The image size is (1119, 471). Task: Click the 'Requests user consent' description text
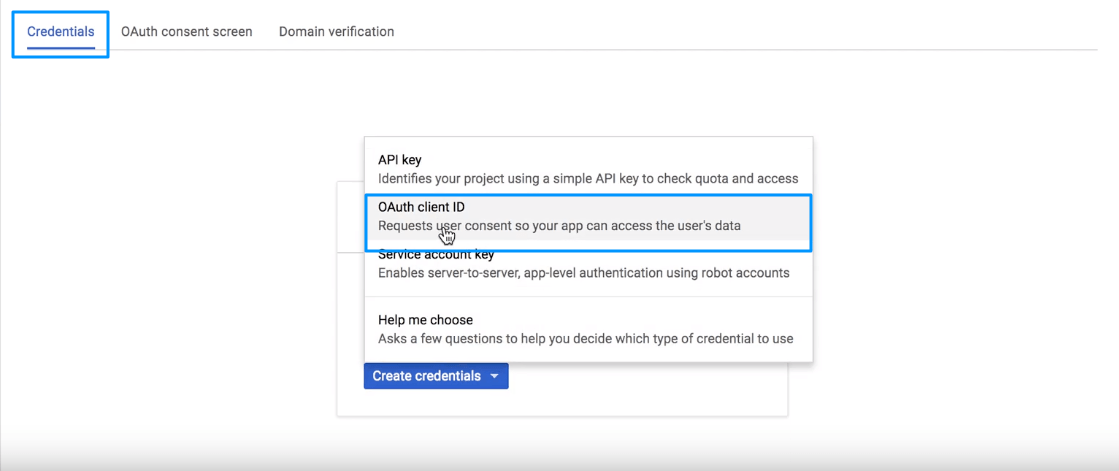(x=560, y=226)
